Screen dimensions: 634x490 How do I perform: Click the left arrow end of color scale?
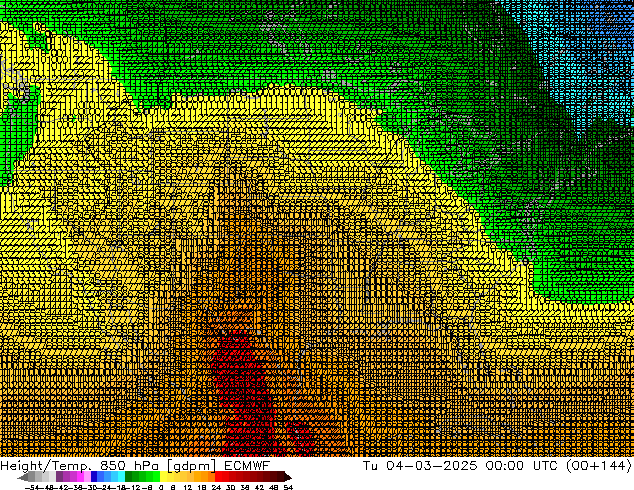point(23,477)
